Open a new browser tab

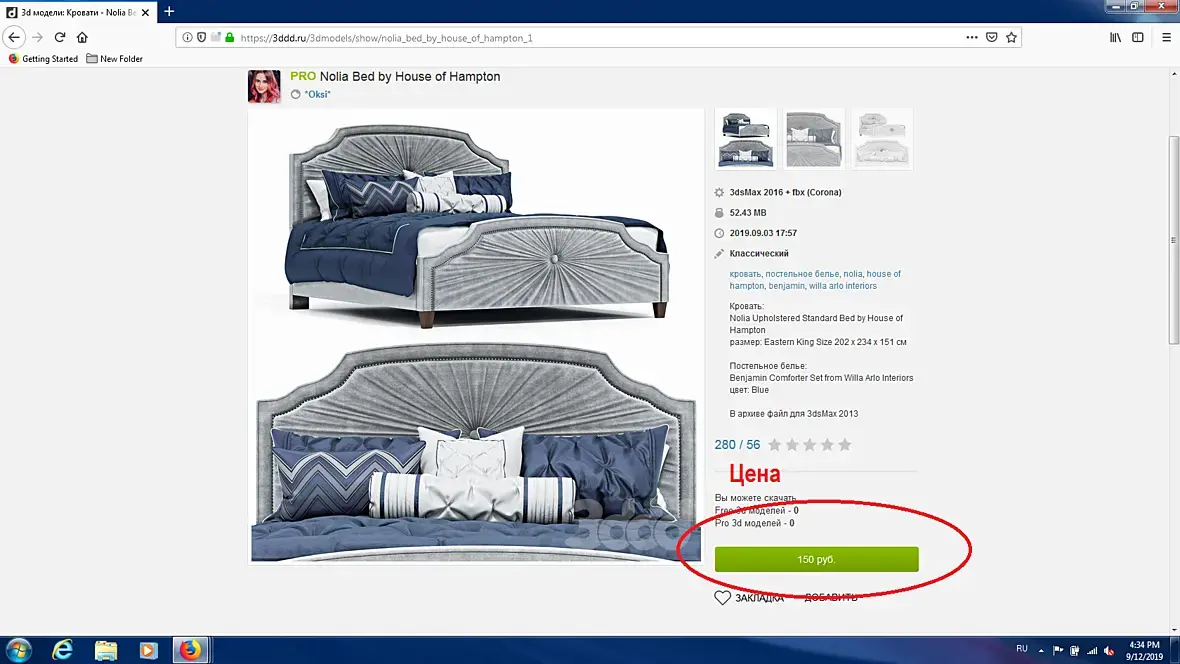[x=169, y=11]
